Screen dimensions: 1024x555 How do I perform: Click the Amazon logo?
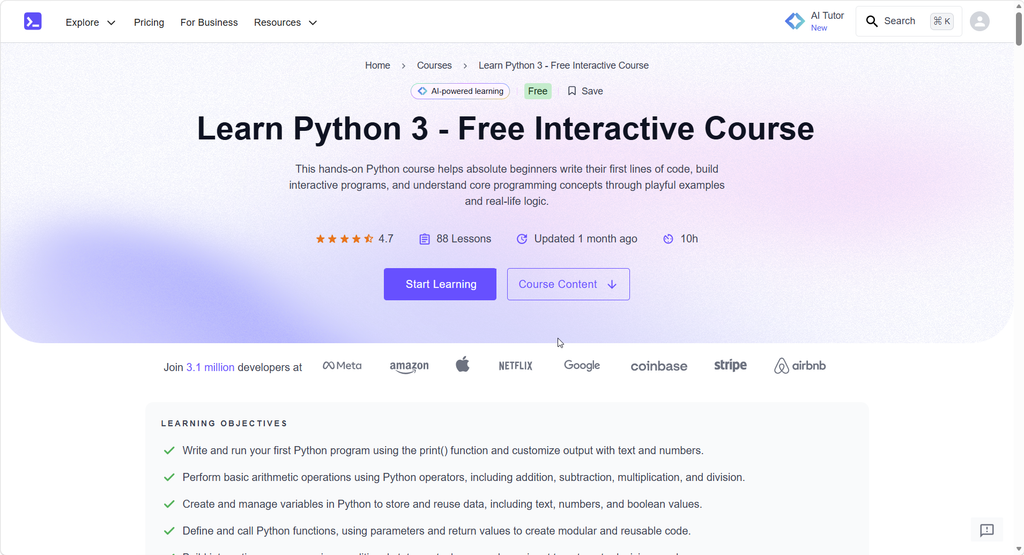(409, 366)
